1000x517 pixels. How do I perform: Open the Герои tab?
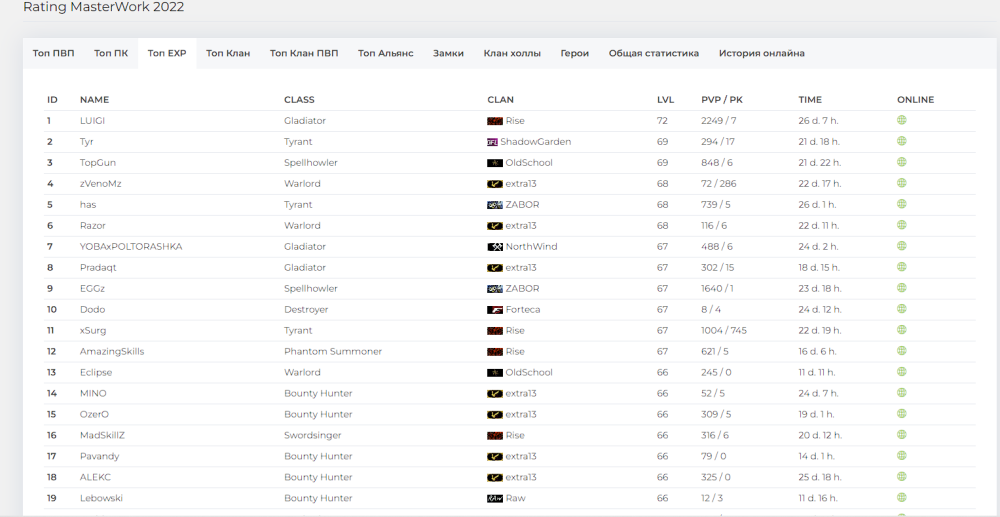coord(575,54)
